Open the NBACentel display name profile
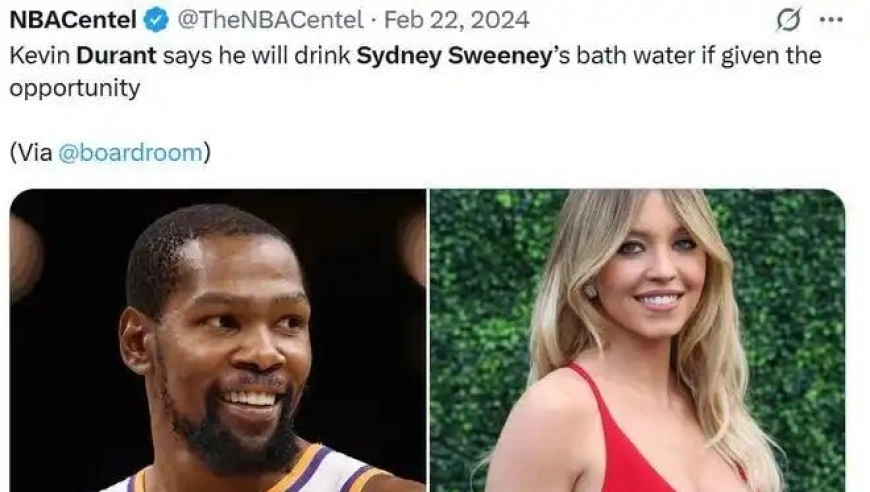The image size is (870, 492). click(x=72, y=20)
